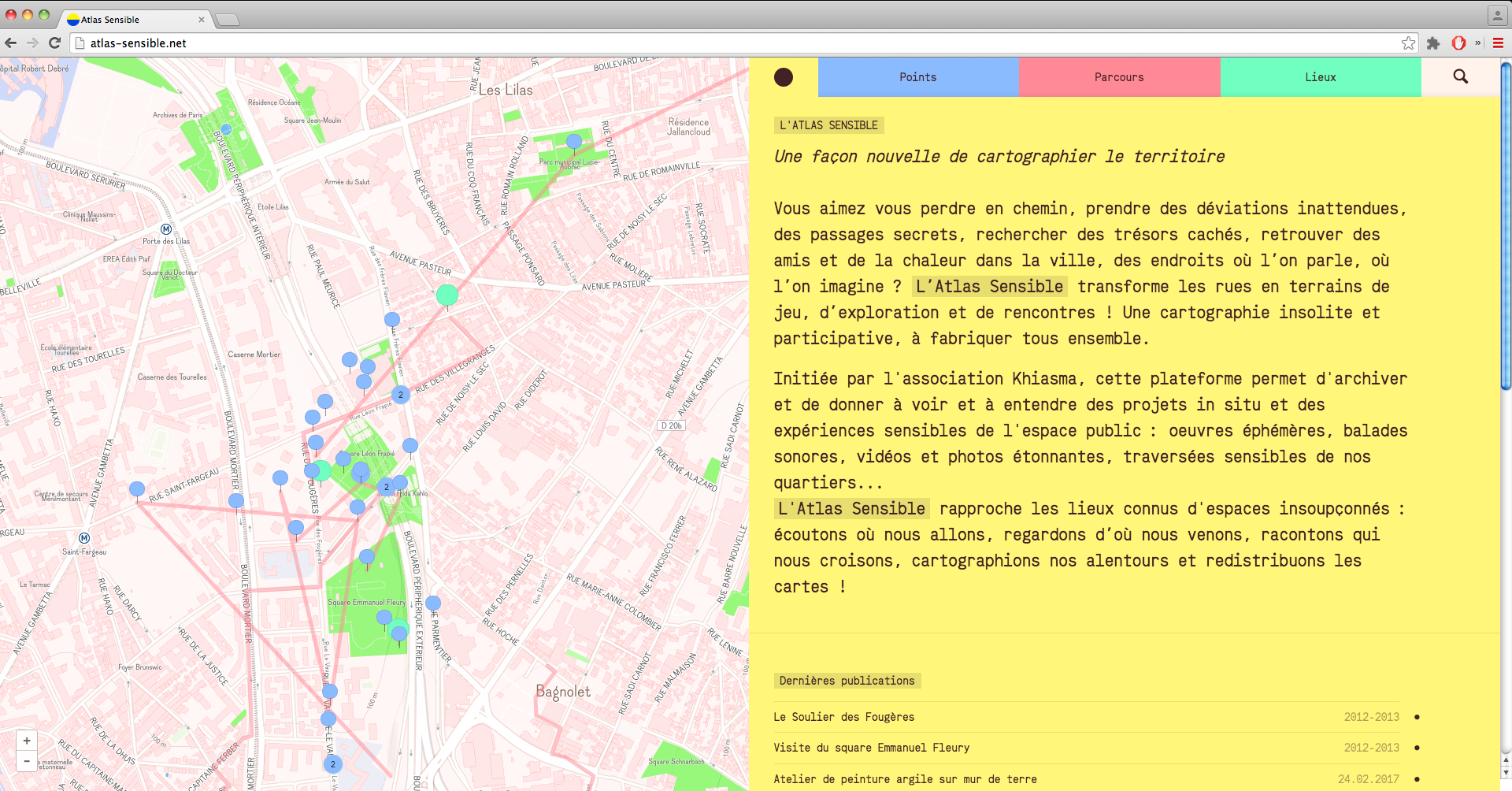Click the green Lieux marker on Avenue Pasteur

pyautogui.click(x=447, y=295)
